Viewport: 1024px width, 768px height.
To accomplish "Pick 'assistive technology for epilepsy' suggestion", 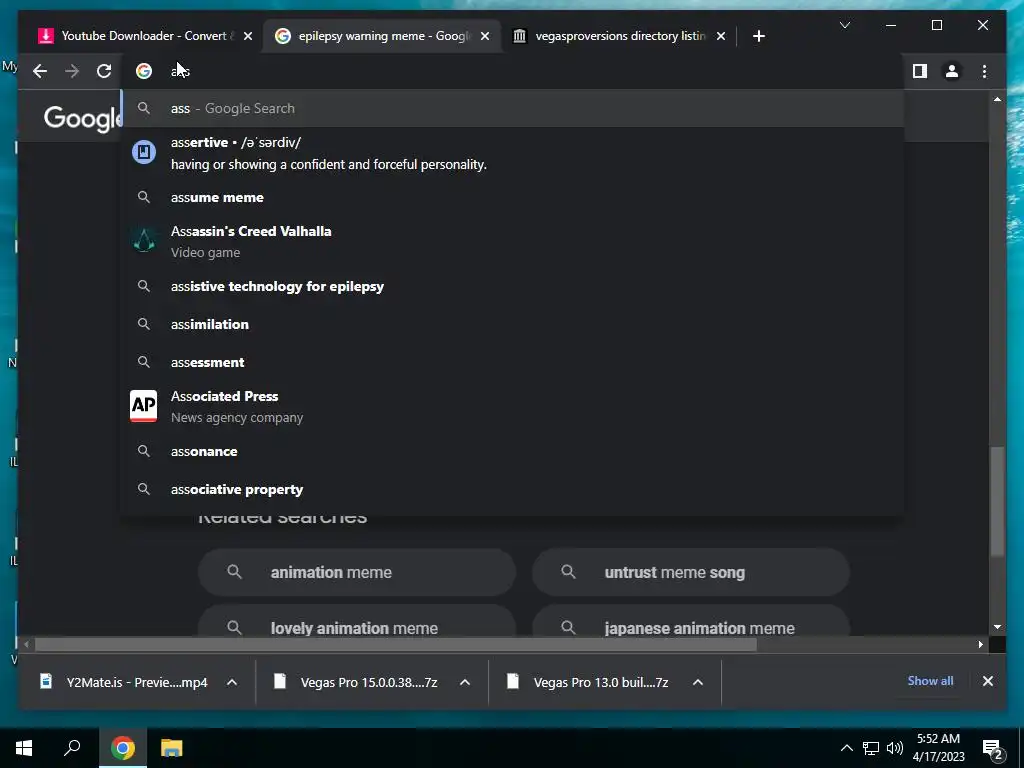I will pos(513,287).
